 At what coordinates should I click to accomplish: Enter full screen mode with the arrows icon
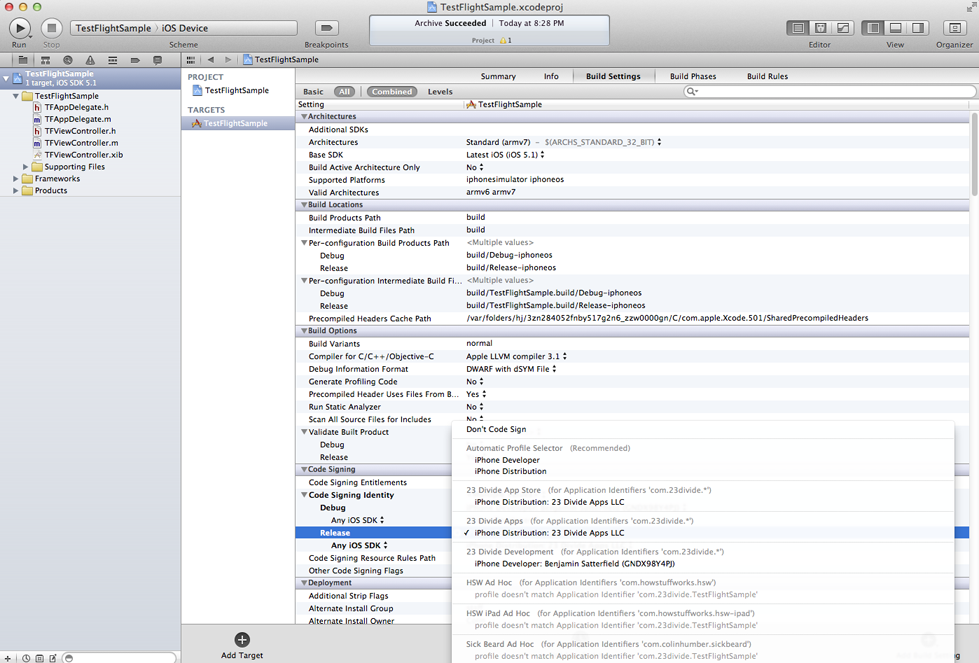(971, 7)
